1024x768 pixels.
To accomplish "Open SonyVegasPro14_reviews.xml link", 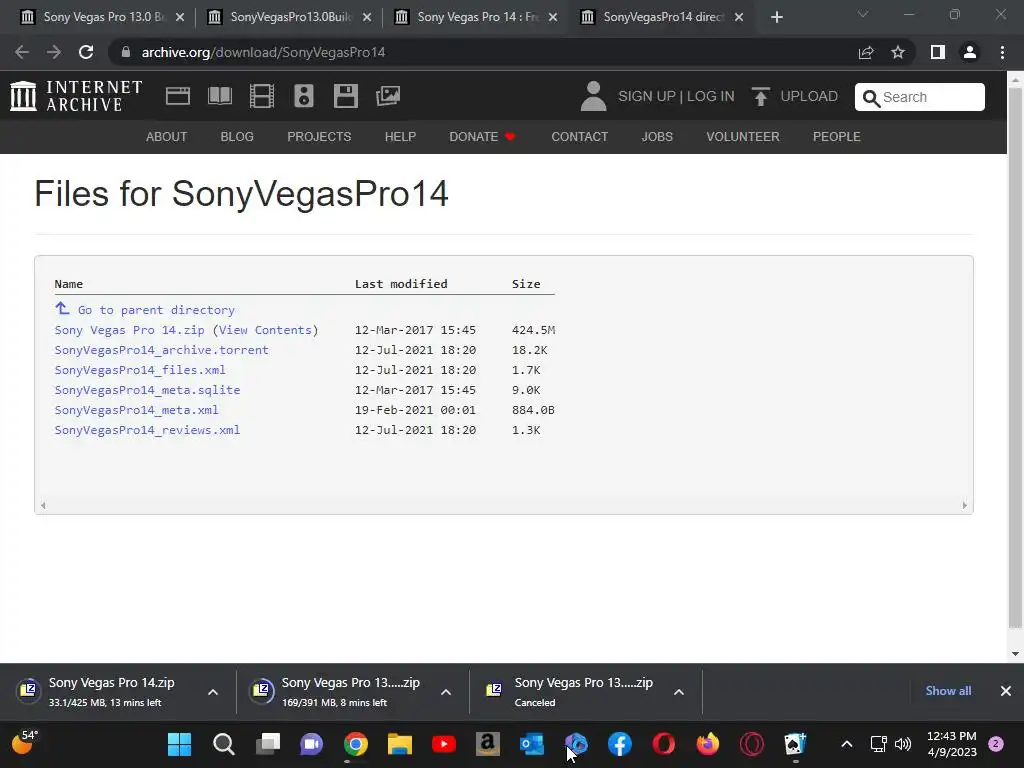I will [x=147, y=430].
